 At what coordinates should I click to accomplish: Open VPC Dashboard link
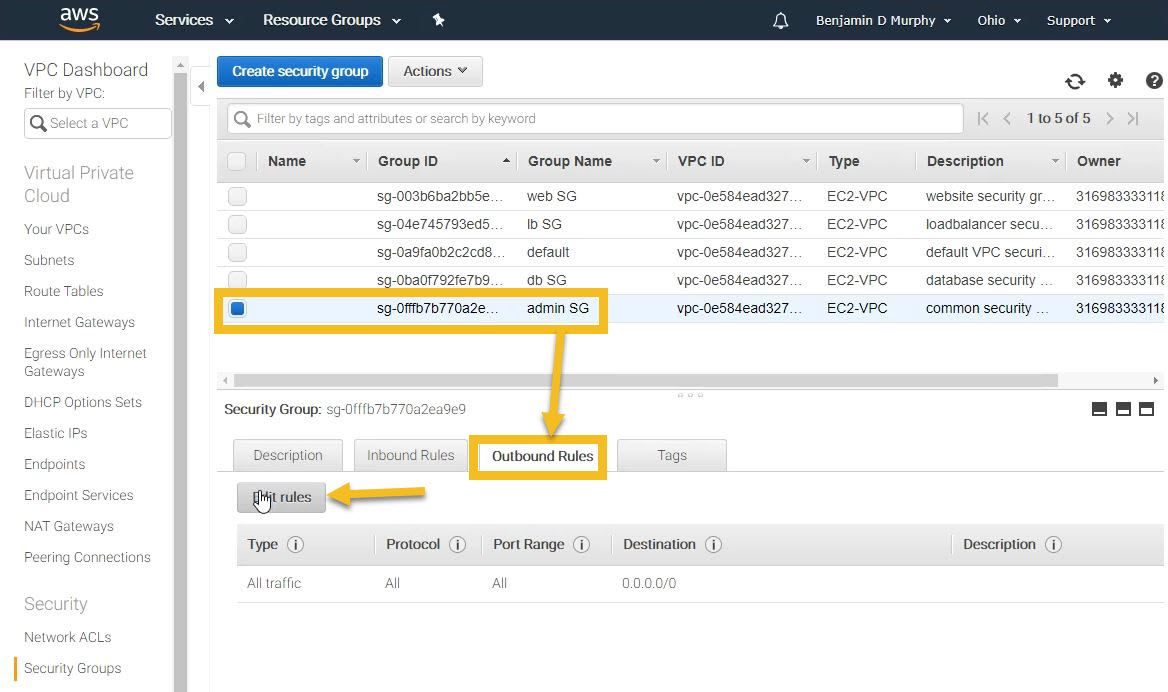pyautogui.click(x=86, y=70)
